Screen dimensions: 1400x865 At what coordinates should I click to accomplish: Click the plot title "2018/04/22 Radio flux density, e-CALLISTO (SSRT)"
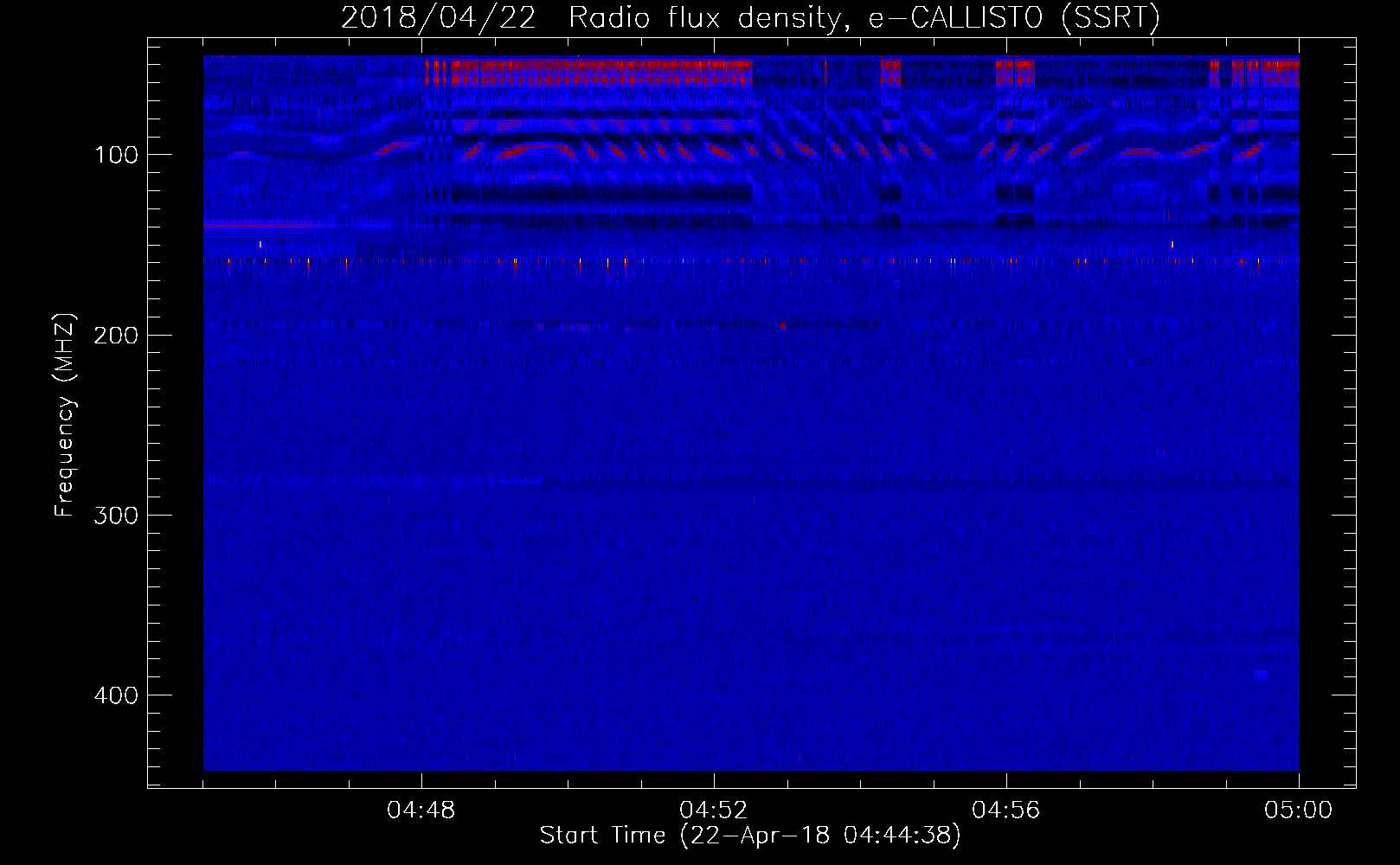coord(750,17)
